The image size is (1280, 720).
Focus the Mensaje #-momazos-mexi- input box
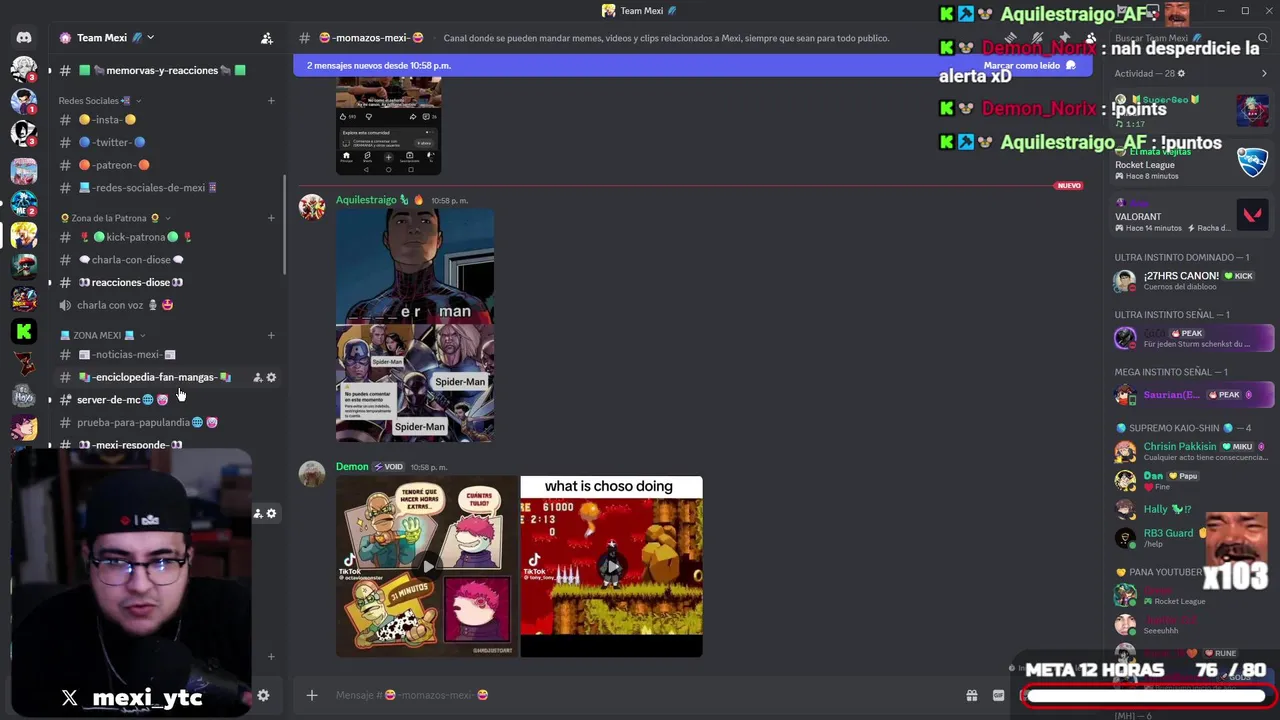point(640,695)
